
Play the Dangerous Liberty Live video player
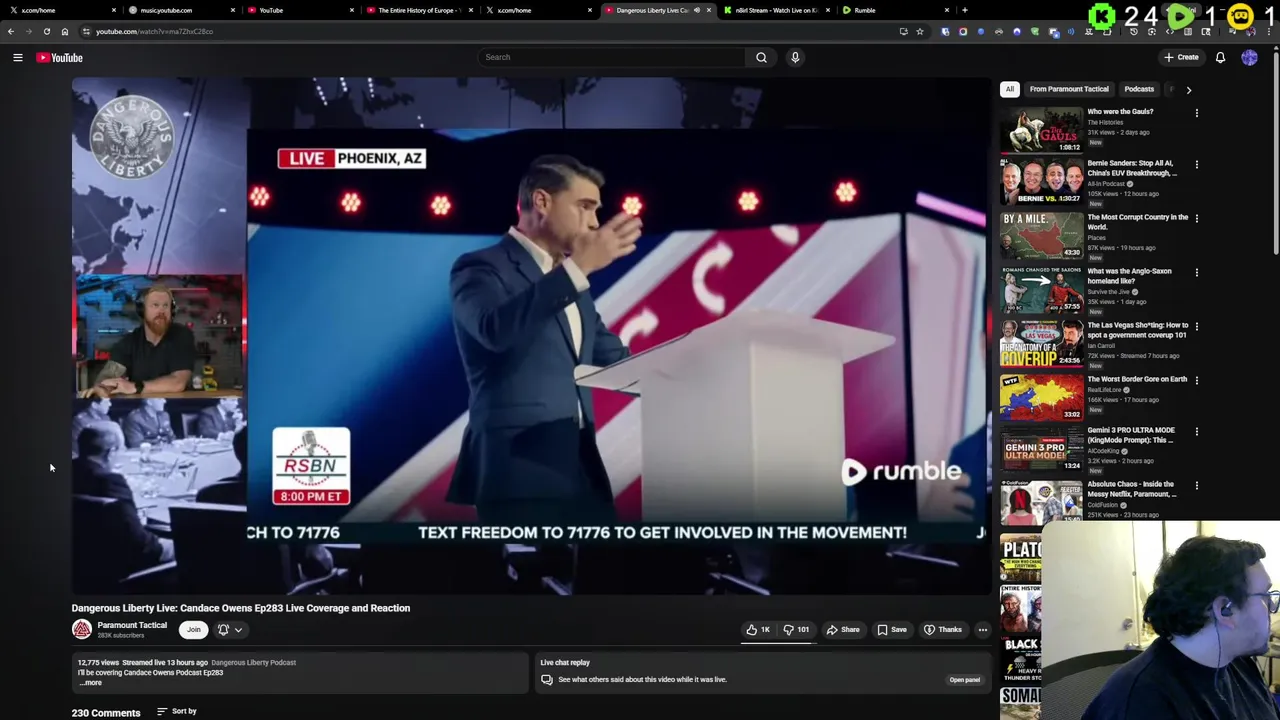pyautogui.click(x=531, y=337)
